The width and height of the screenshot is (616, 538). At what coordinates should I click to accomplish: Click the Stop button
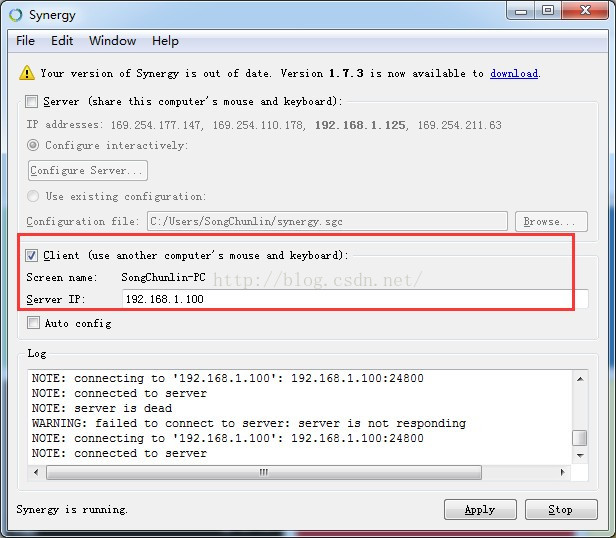(x=561, y=509)
